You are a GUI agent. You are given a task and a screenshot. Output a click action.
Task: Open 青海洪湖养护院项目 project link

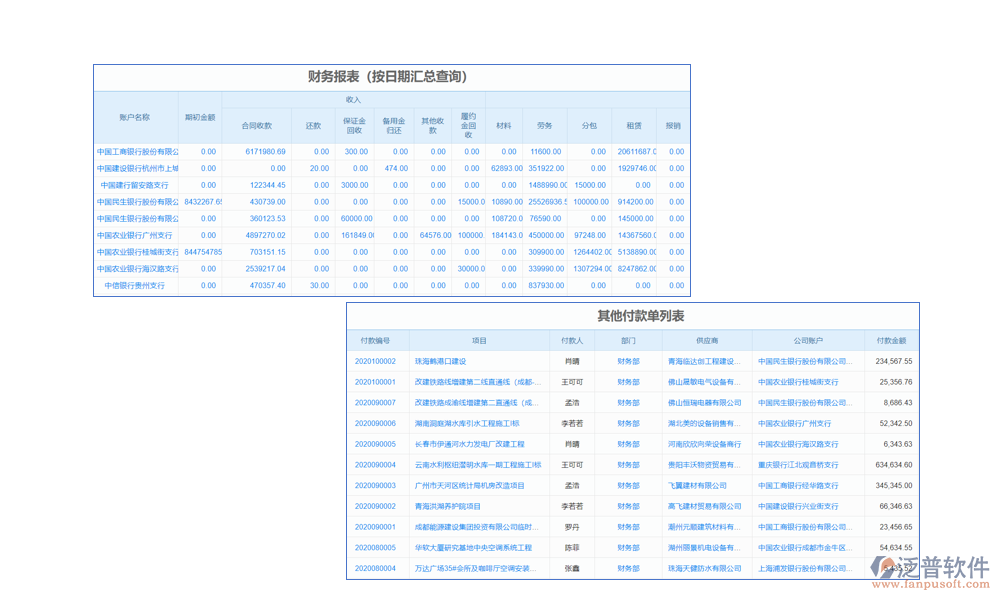click(x=447, y=506)
